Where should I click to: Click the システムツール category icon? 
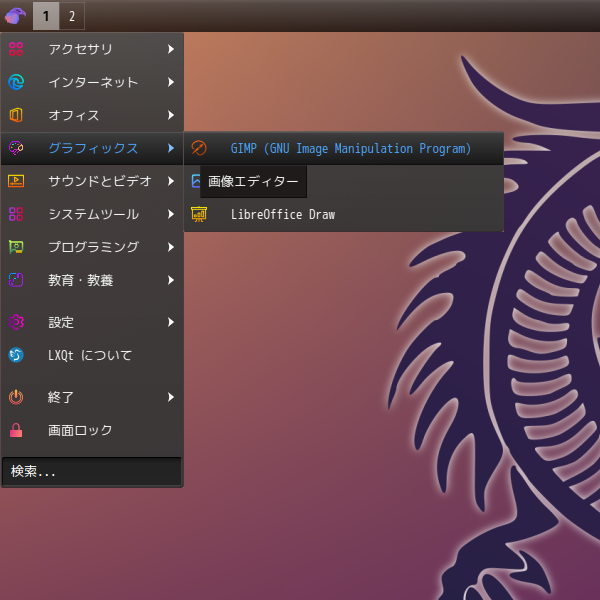pos(16,214)
